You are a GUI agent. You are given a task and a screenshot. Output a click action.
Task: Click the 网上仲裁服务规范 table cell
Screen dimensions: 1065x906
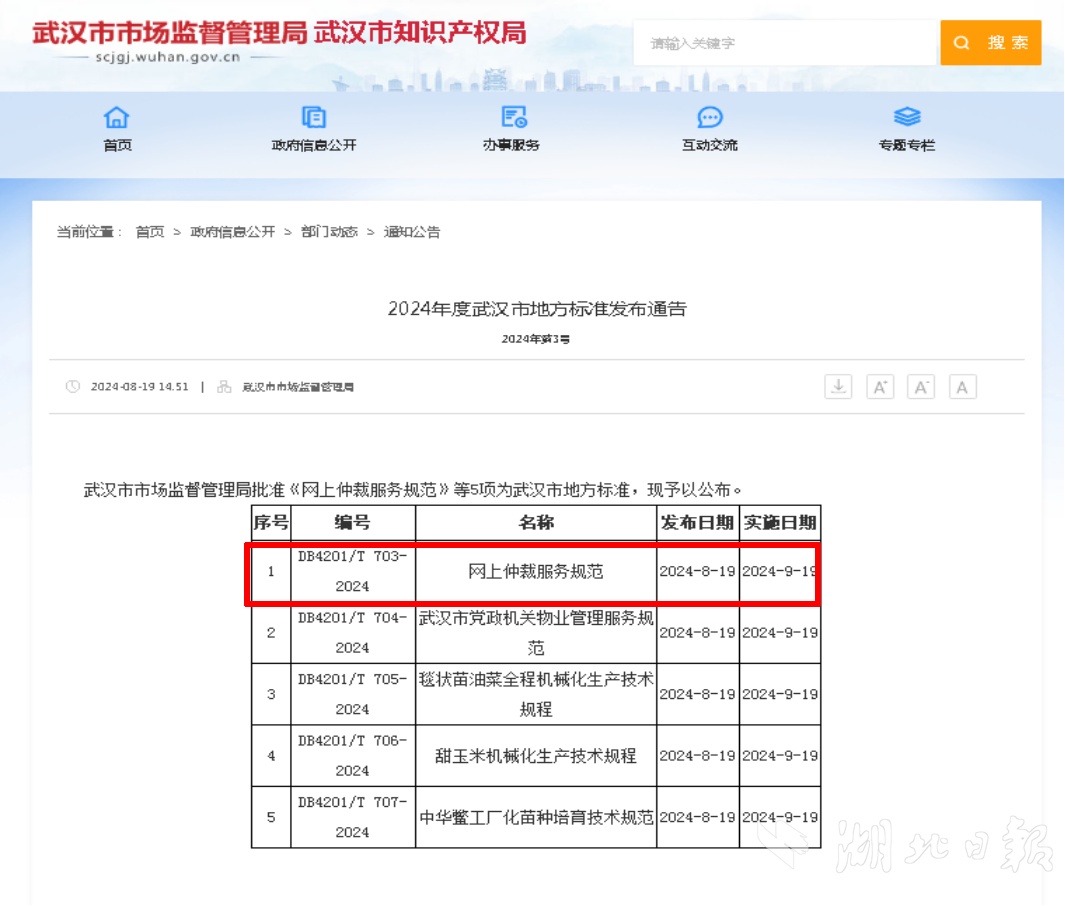tap(536, 572)
